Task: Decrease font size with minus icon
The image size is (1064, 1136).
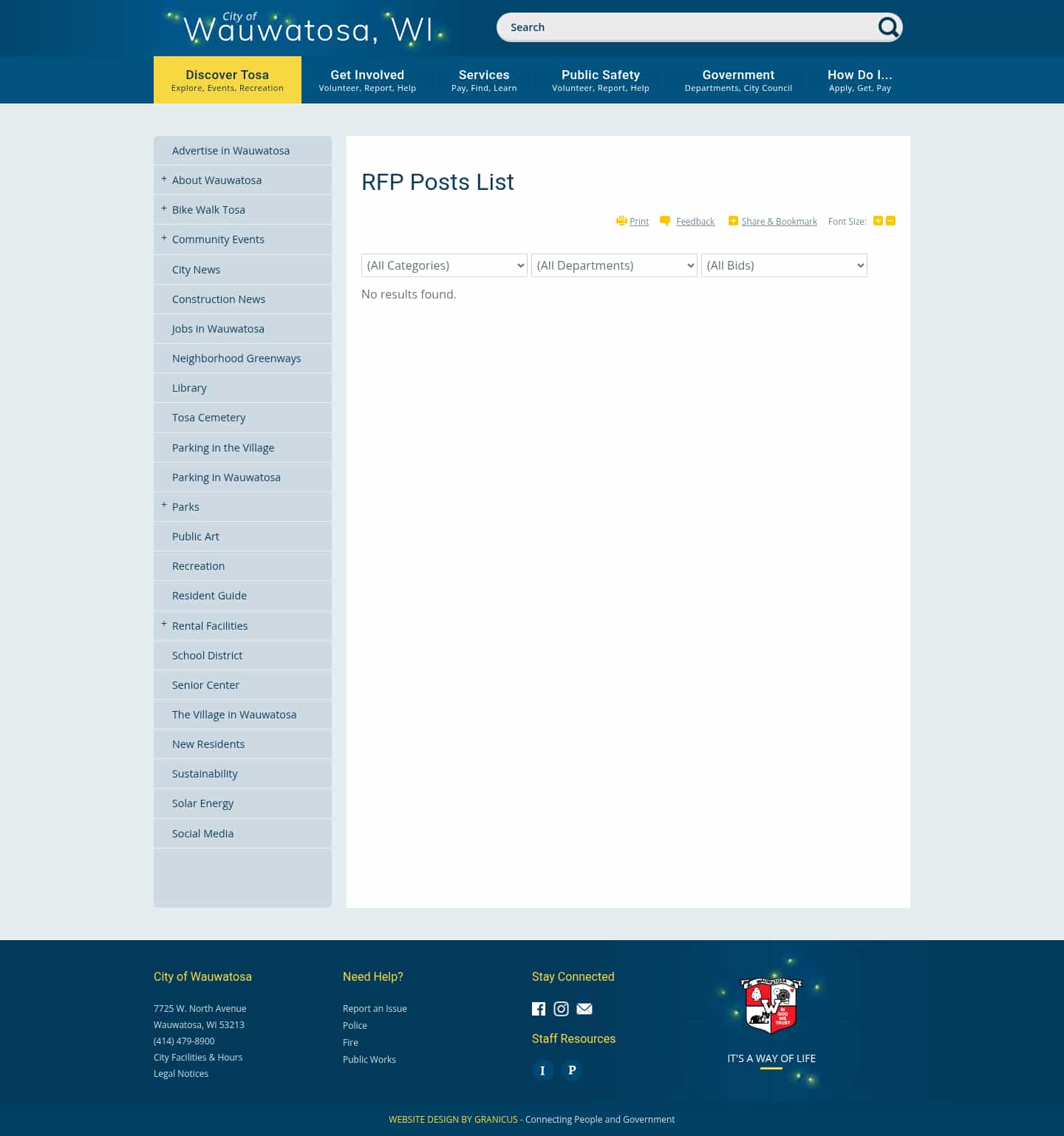Action: [890, 221]
